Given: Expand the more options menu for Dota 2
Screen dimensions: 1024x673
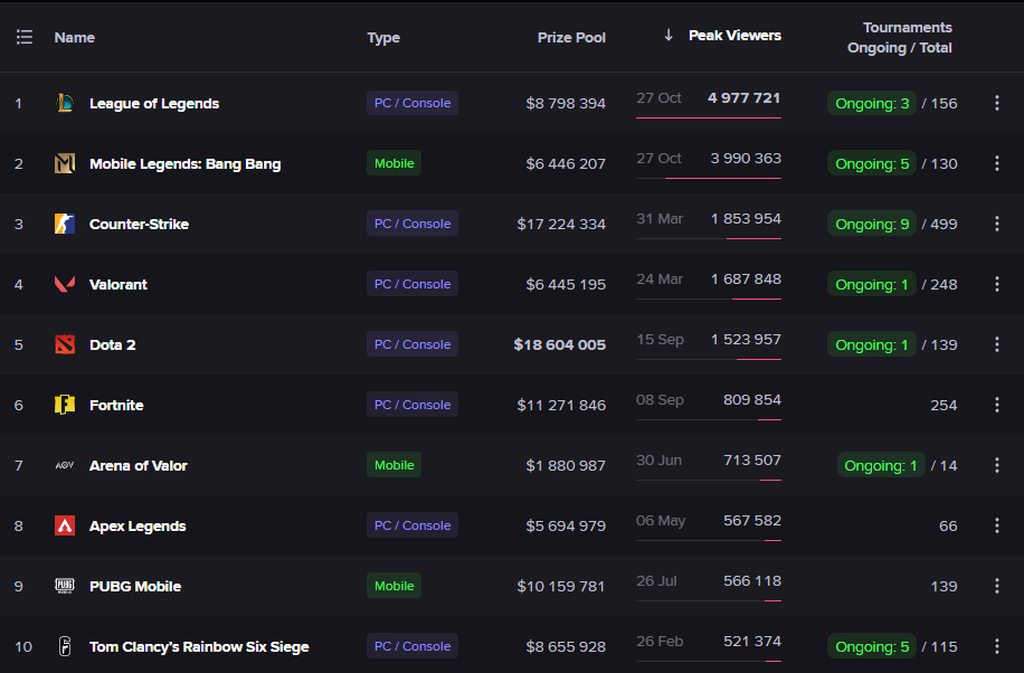Looking at the screenshot, I should point(996,345).
